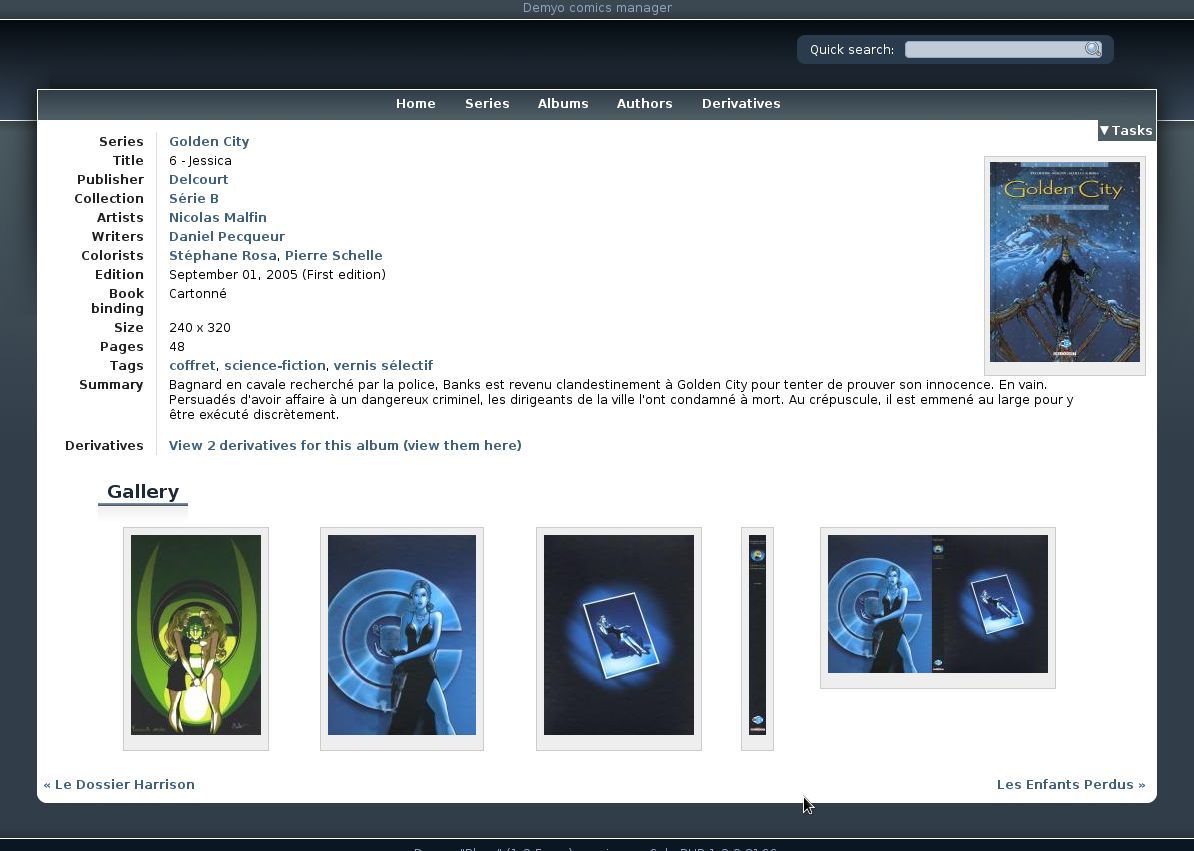View writer Daniel Pecqueur
Viewport: 1194px width, 851px height.
click(227, 237)
